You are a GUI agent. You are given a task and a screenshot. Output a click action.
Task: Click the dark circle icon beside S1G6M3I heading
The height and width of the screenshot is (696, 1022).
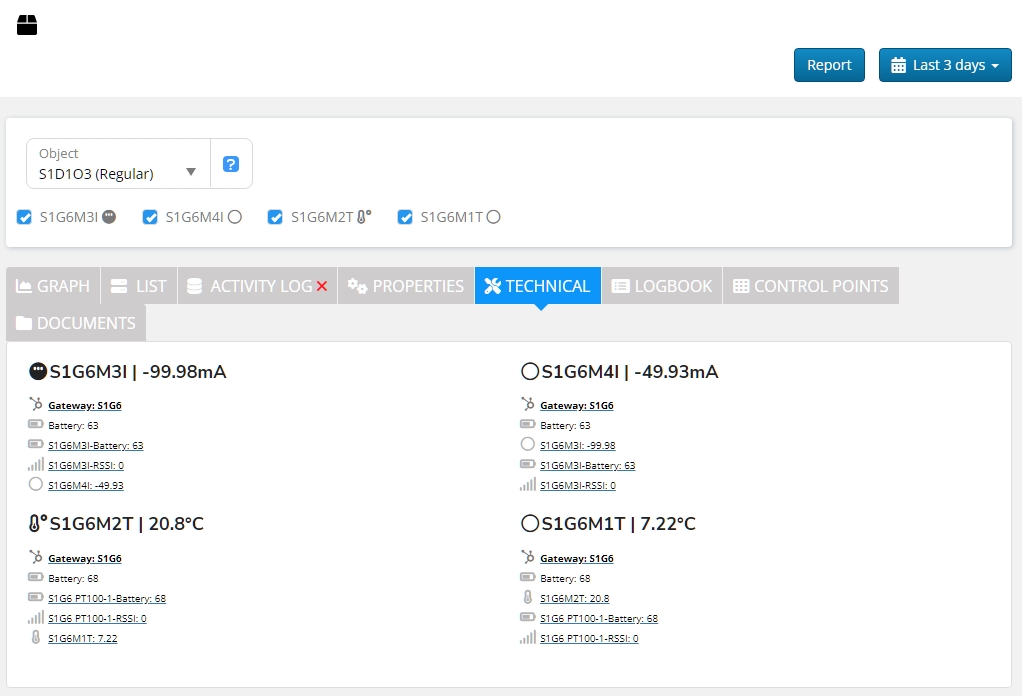click(x=38, y=372)
